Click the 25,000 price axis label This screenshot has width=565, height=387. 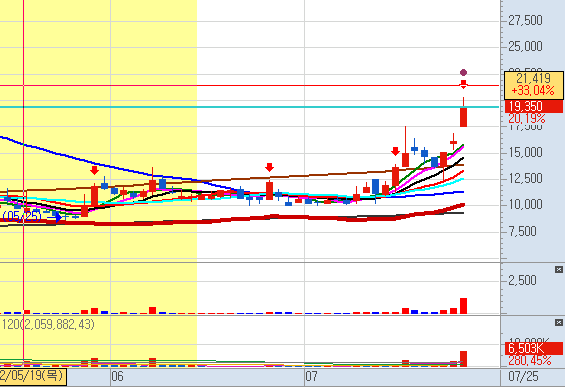click(525, 46)
